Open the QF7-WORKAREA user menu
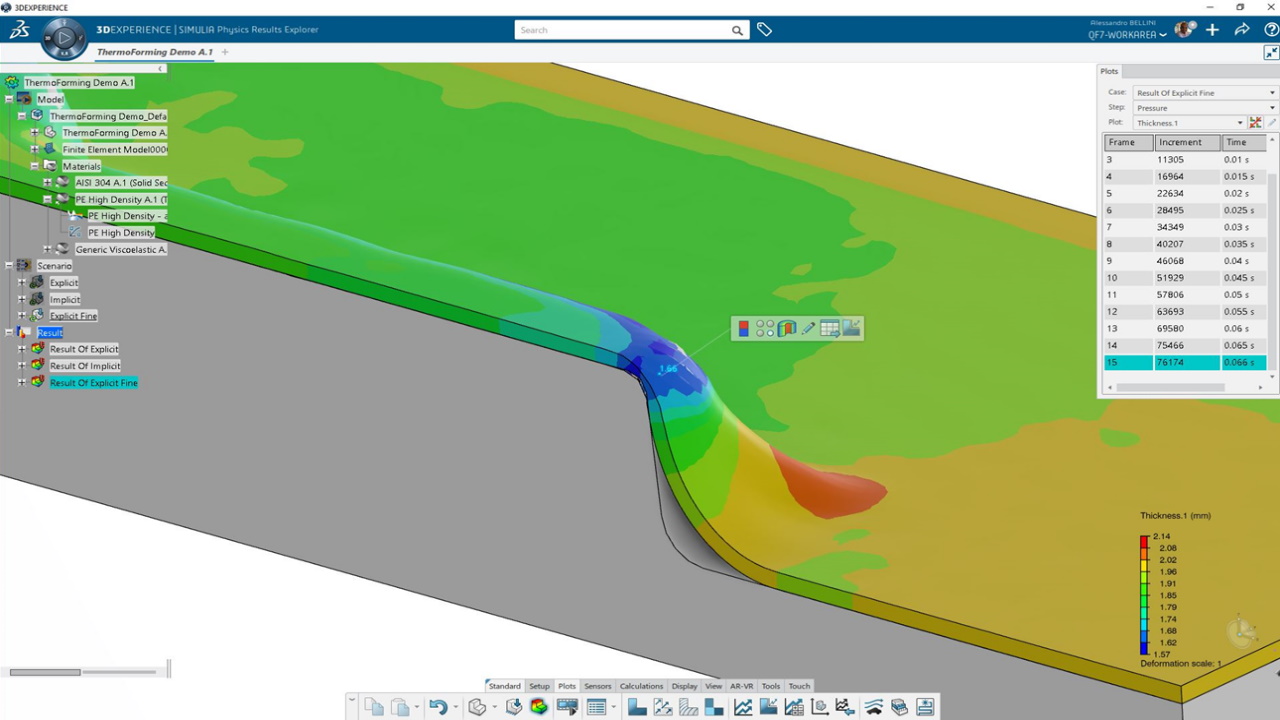This screenshot has height=720, width=1280. (x=1127, y=35)
